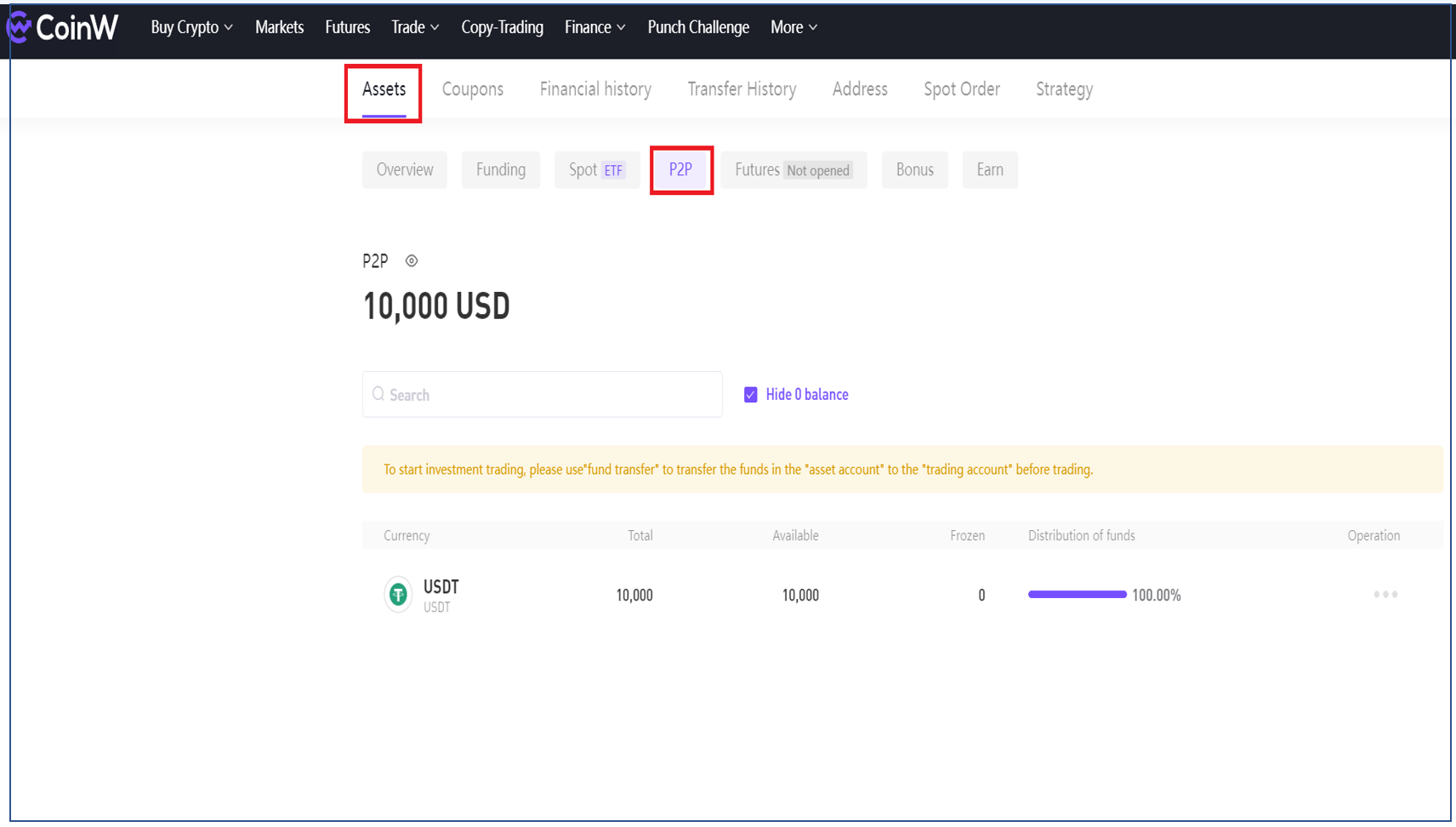Toggle P2P balance visibility eye icon

click(412, 261)
